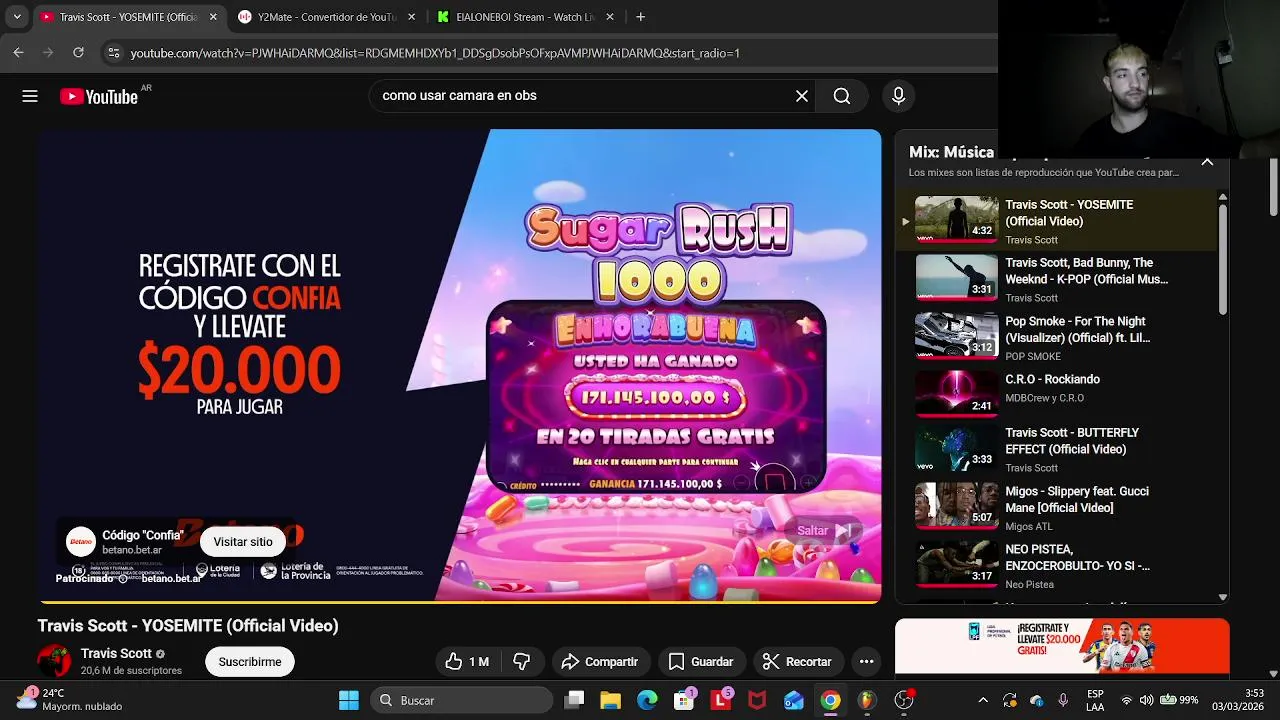Clear the search box with the X
Screen dimensions: 1280x720
pyautogui.click(x=801, y=96)
